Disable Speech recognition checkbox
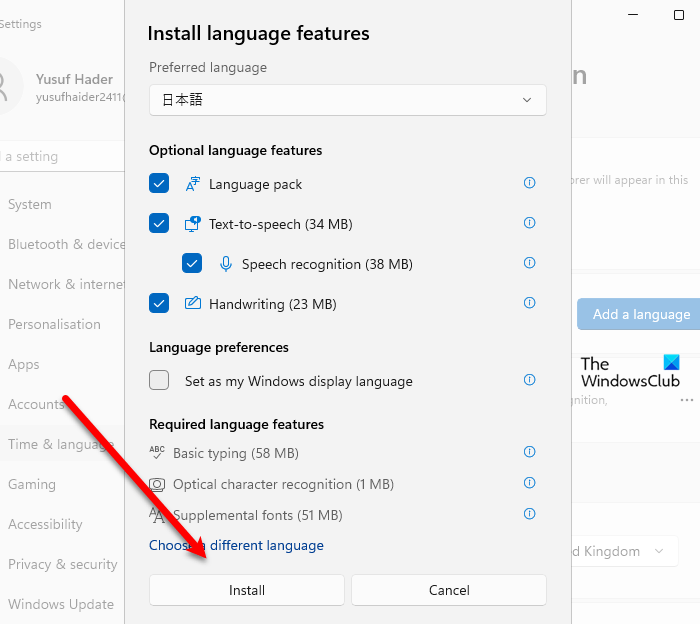Image resolution: width=700 pixels, height=624 pixels. click(x=192, y=263)
